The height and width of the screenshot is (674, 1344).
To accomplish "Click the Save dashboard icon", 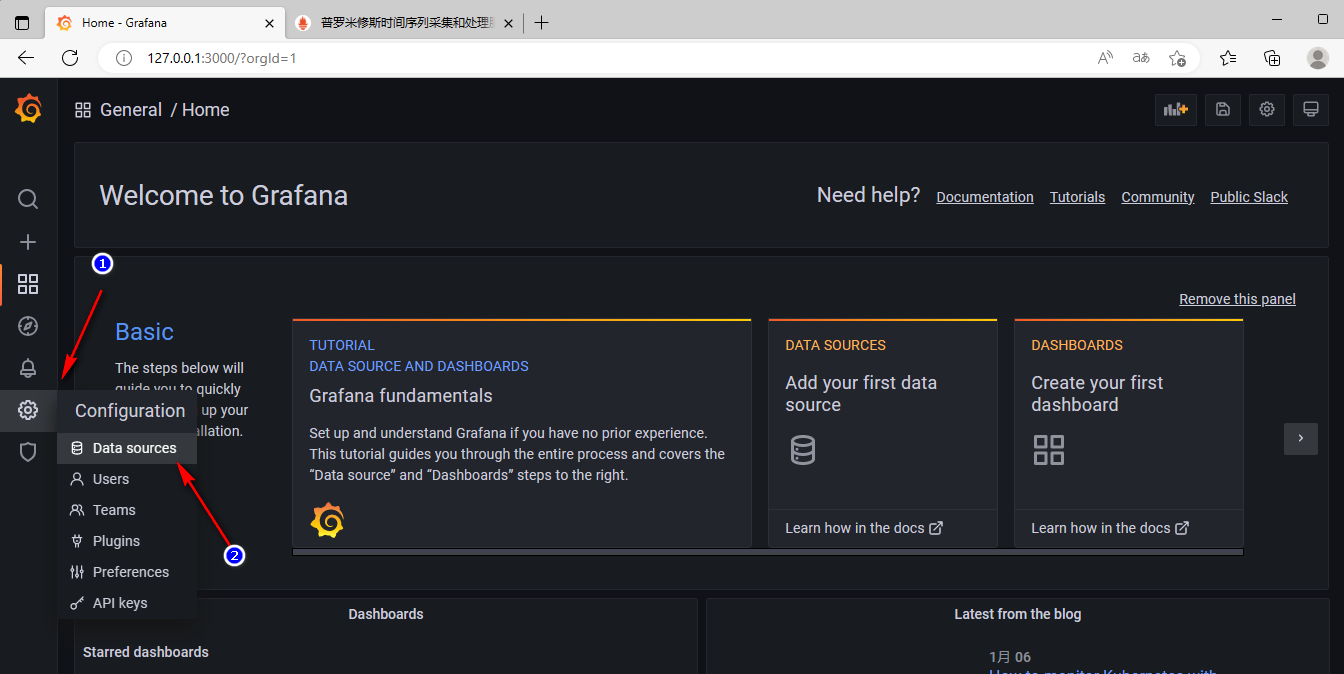I will [x=1223, y=110].
